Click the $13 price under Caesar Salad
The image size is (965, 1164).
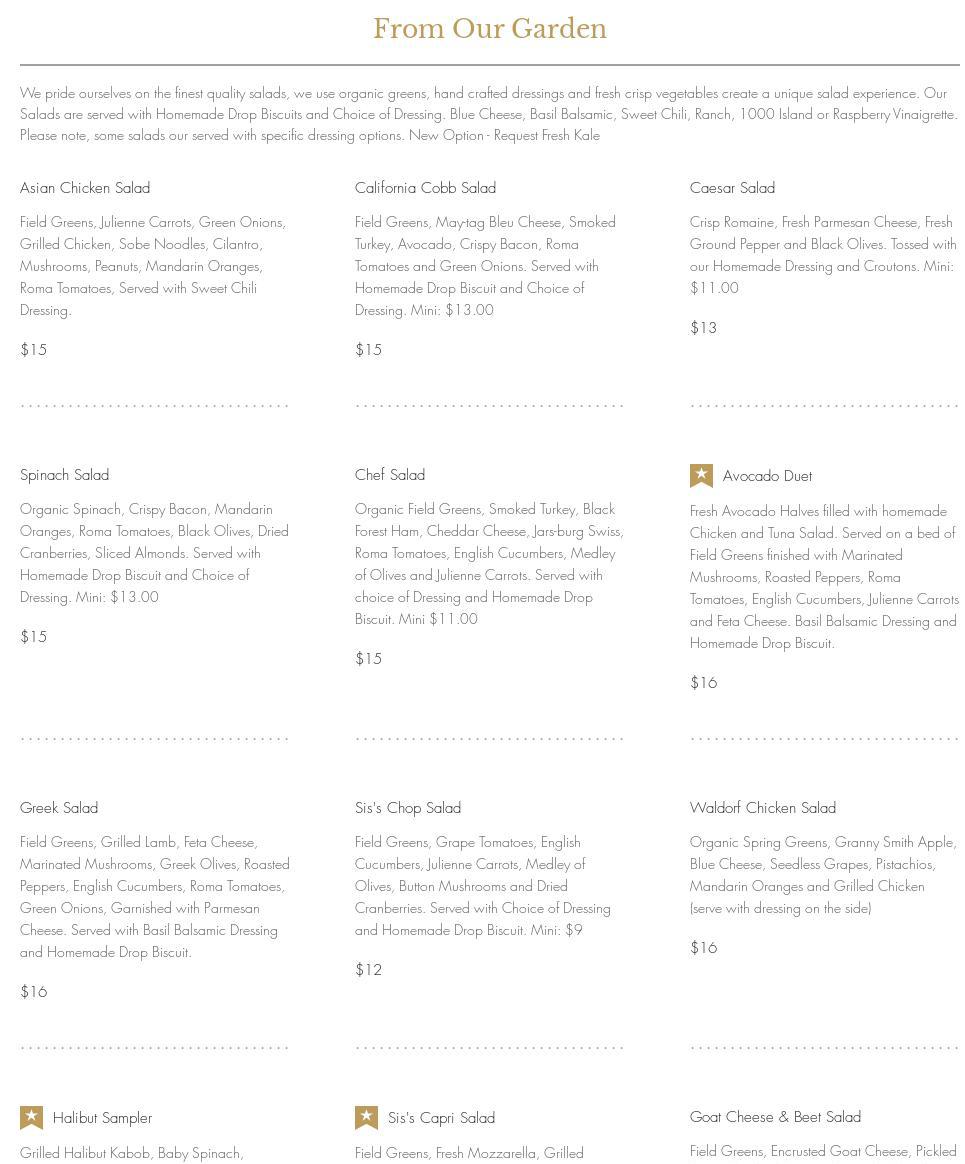[x=703, y=327]
